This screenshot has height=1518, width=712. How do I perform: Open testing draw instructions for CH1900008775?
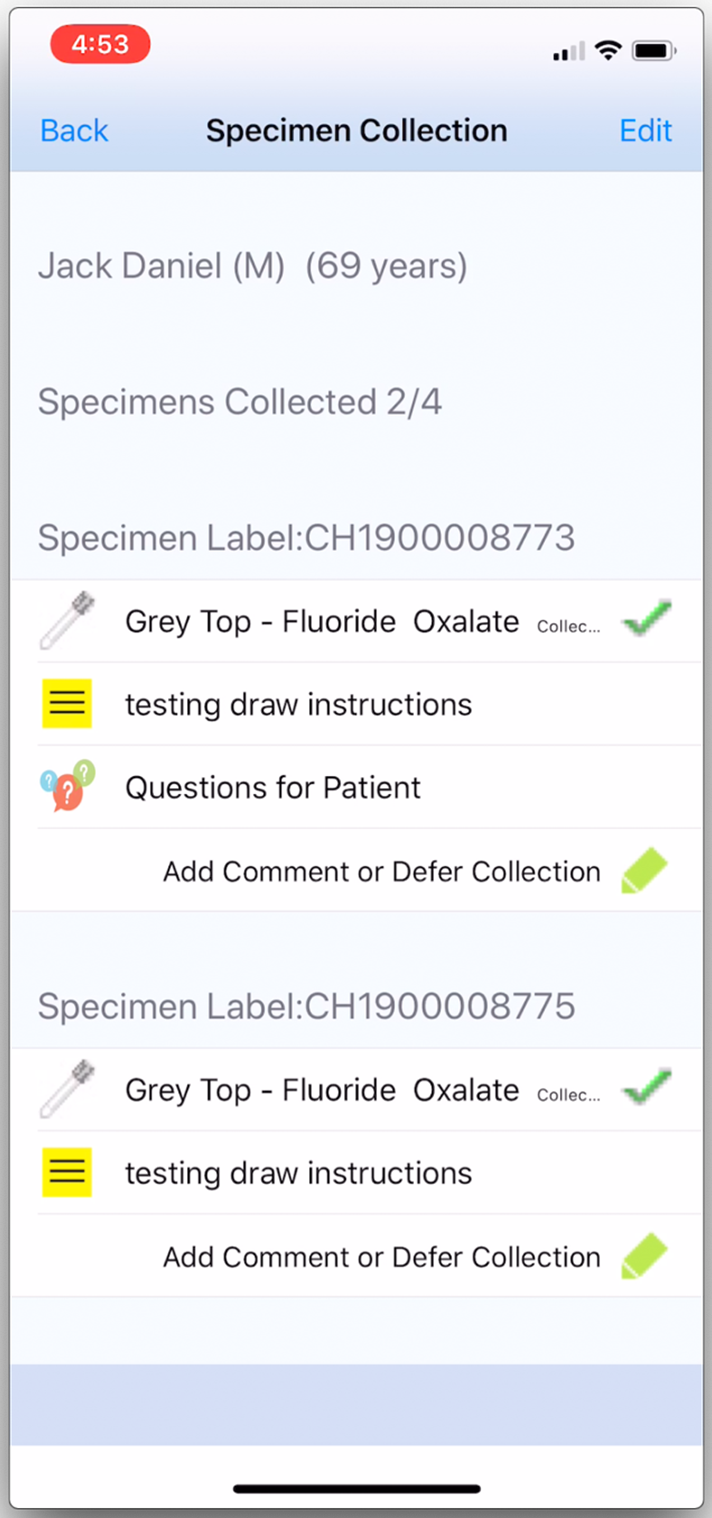[x=298, y=1173]
